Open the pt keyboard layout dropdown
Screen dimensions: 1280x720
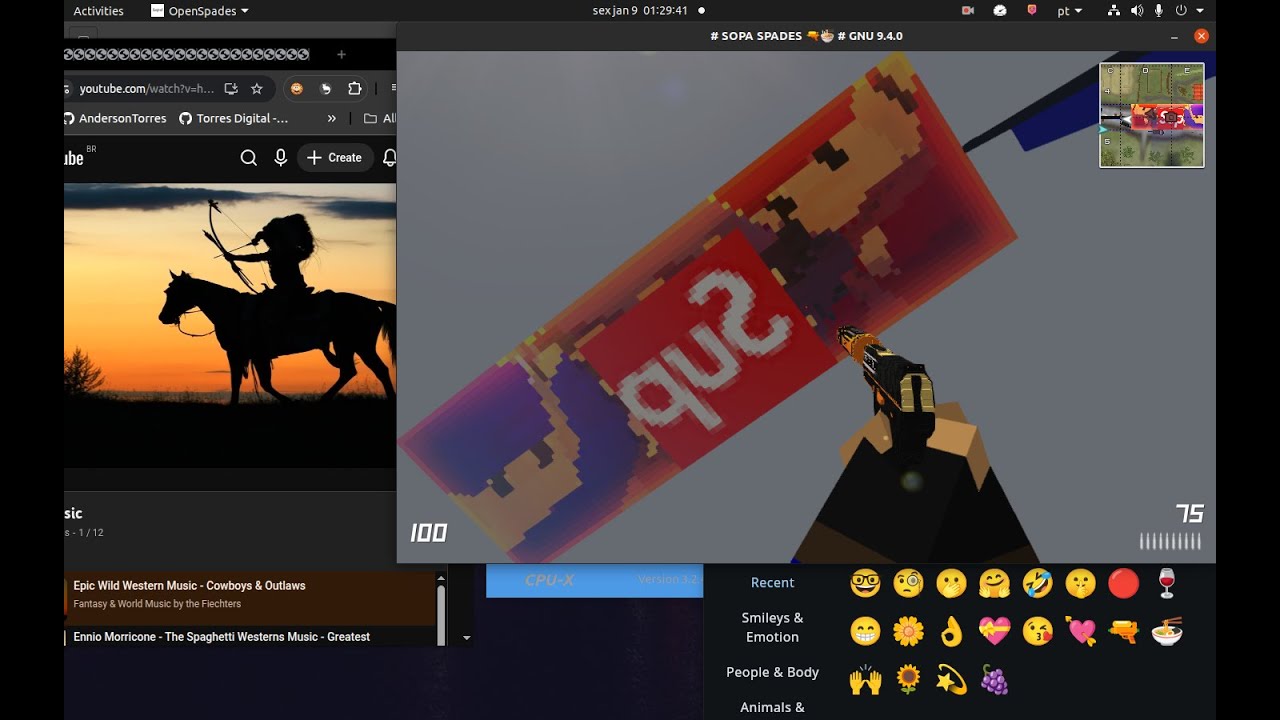coord(1069,11)
